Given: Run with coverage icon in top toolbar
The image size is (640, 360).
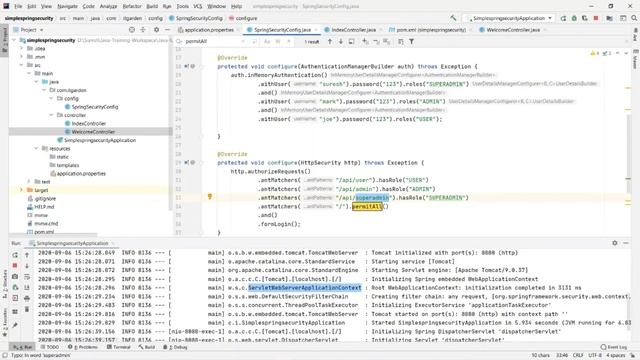Looking at the screenshot, I should pos(585,18).
